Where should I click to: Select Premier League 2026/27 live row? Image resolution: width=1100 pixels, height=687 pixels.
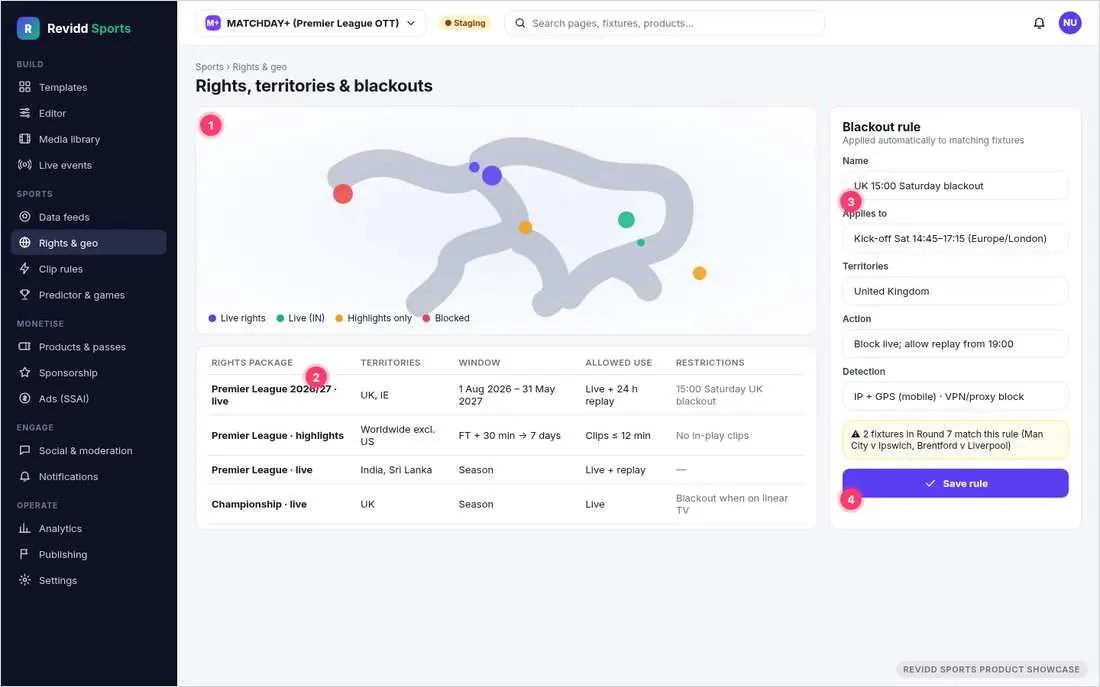point(507,395)
